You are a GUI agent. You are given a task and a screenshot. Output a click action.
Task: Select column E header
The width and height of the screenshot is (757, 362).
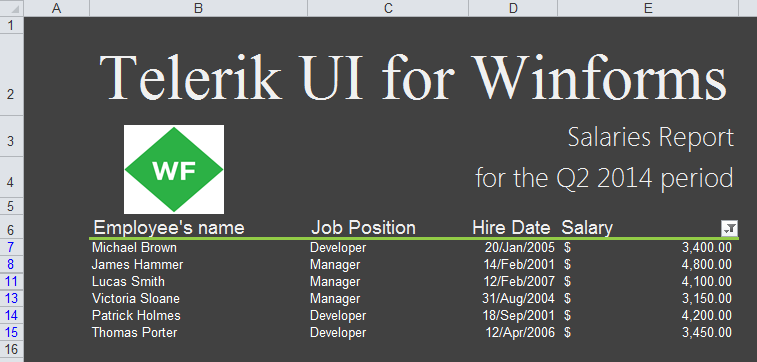(x=648, y=8)
